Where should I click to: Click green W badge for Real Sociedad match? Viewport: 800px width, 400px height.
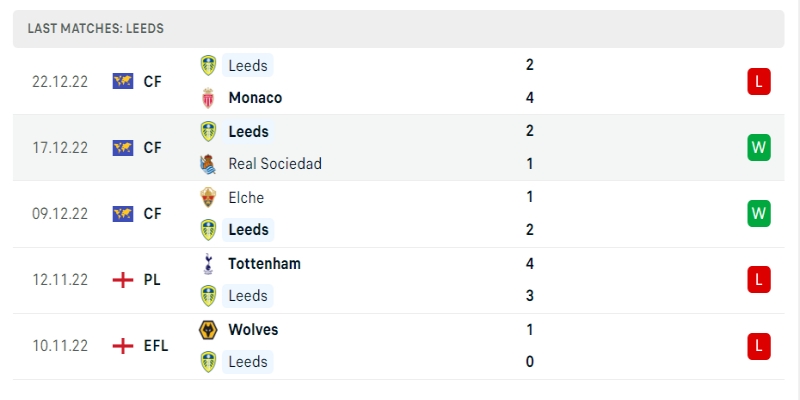[758, 148]
